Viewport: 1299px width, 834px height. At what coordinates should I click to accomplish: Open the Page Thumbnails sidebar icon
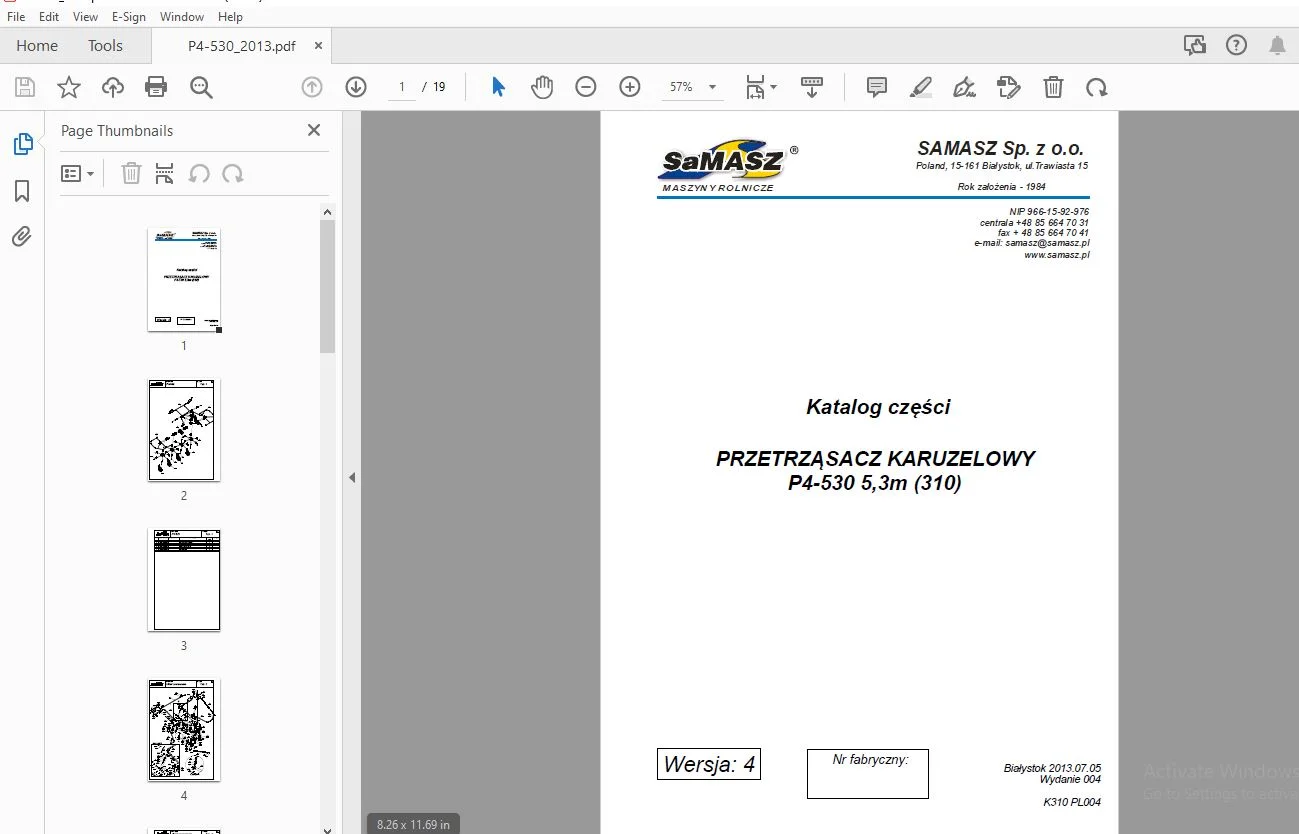pyautogui.click(x=22, y=145)
